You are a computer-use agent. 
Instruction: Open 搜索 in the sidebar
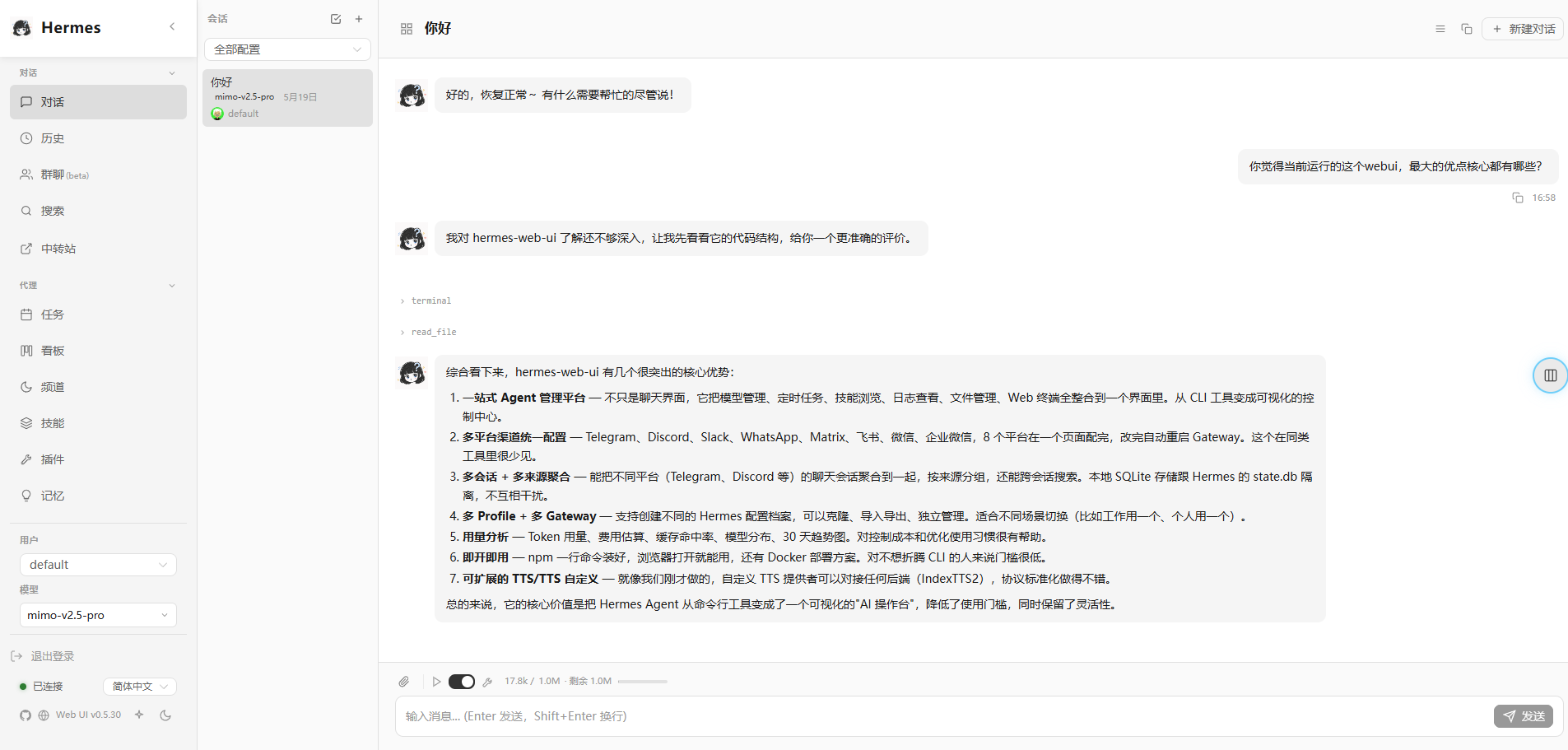pyautogui.click(x=98, y=211)
